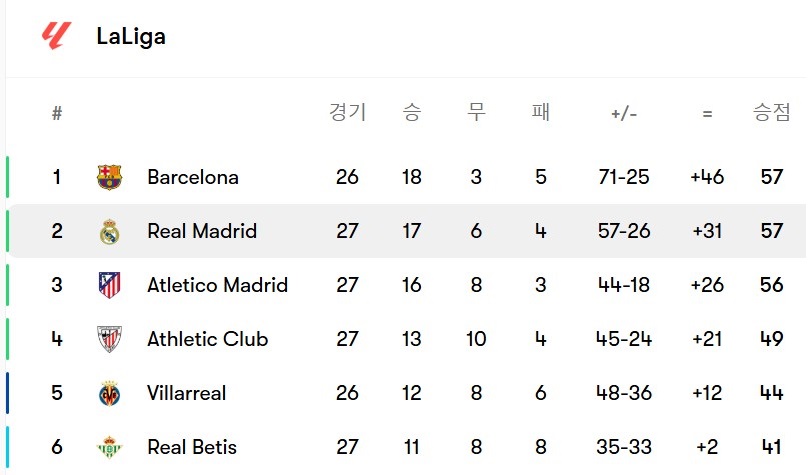Click the LaLiga logo icon
Screen dimensions: 809x475
(56, 36)
